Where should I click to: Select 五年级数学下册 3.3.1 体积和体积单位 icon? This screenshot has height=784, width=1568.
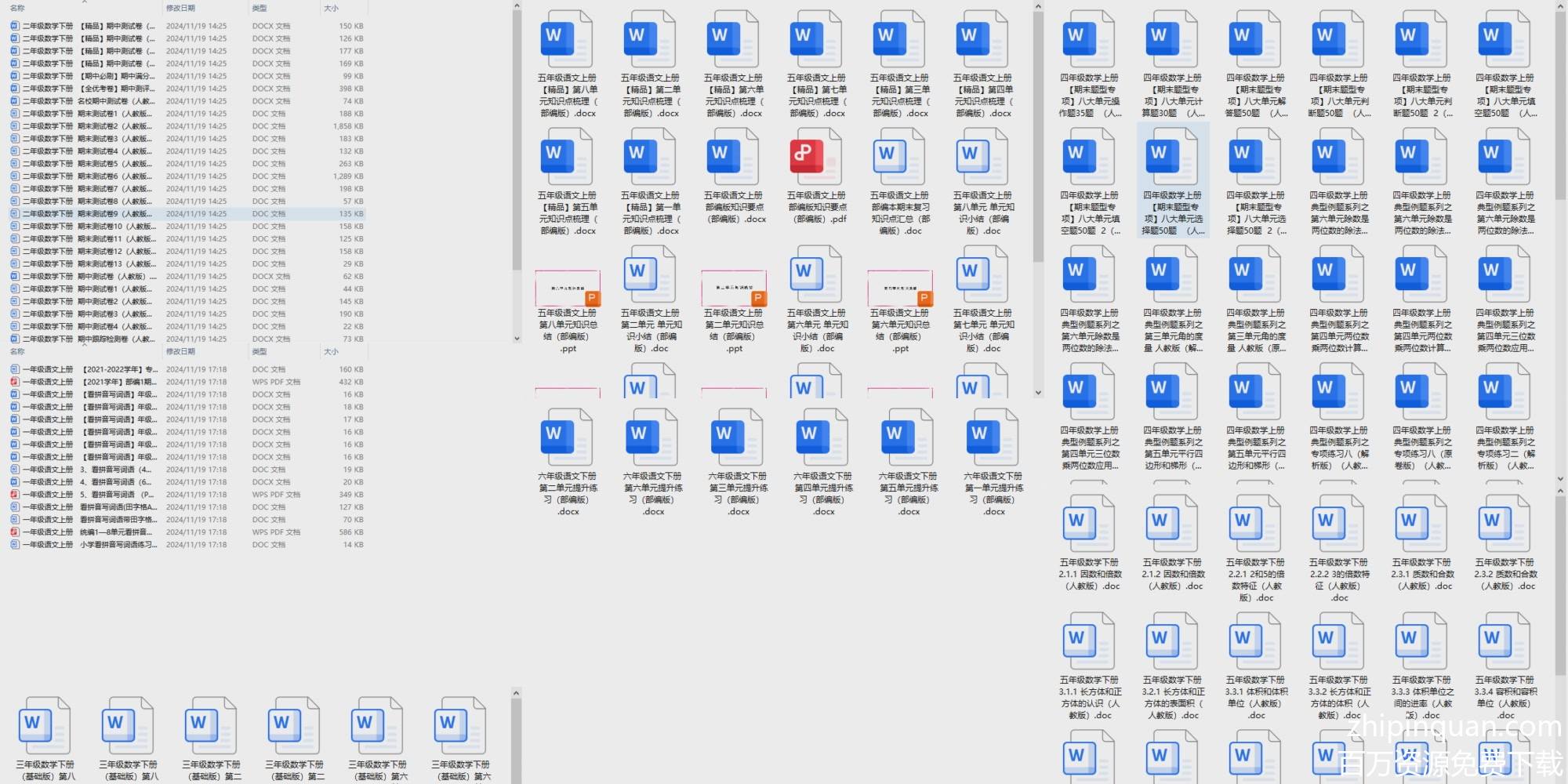click(x=1255, y=641)
